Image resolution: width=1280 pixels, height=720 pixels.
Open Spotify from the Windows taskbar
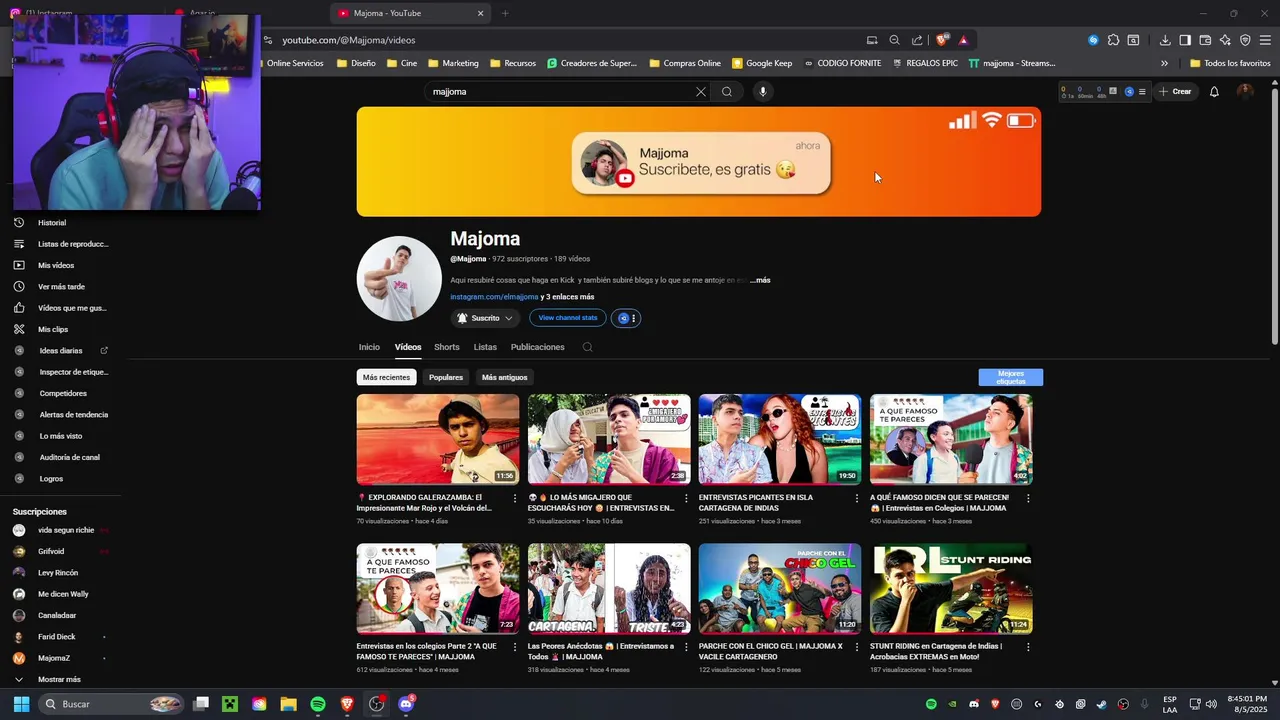[318, 704]
